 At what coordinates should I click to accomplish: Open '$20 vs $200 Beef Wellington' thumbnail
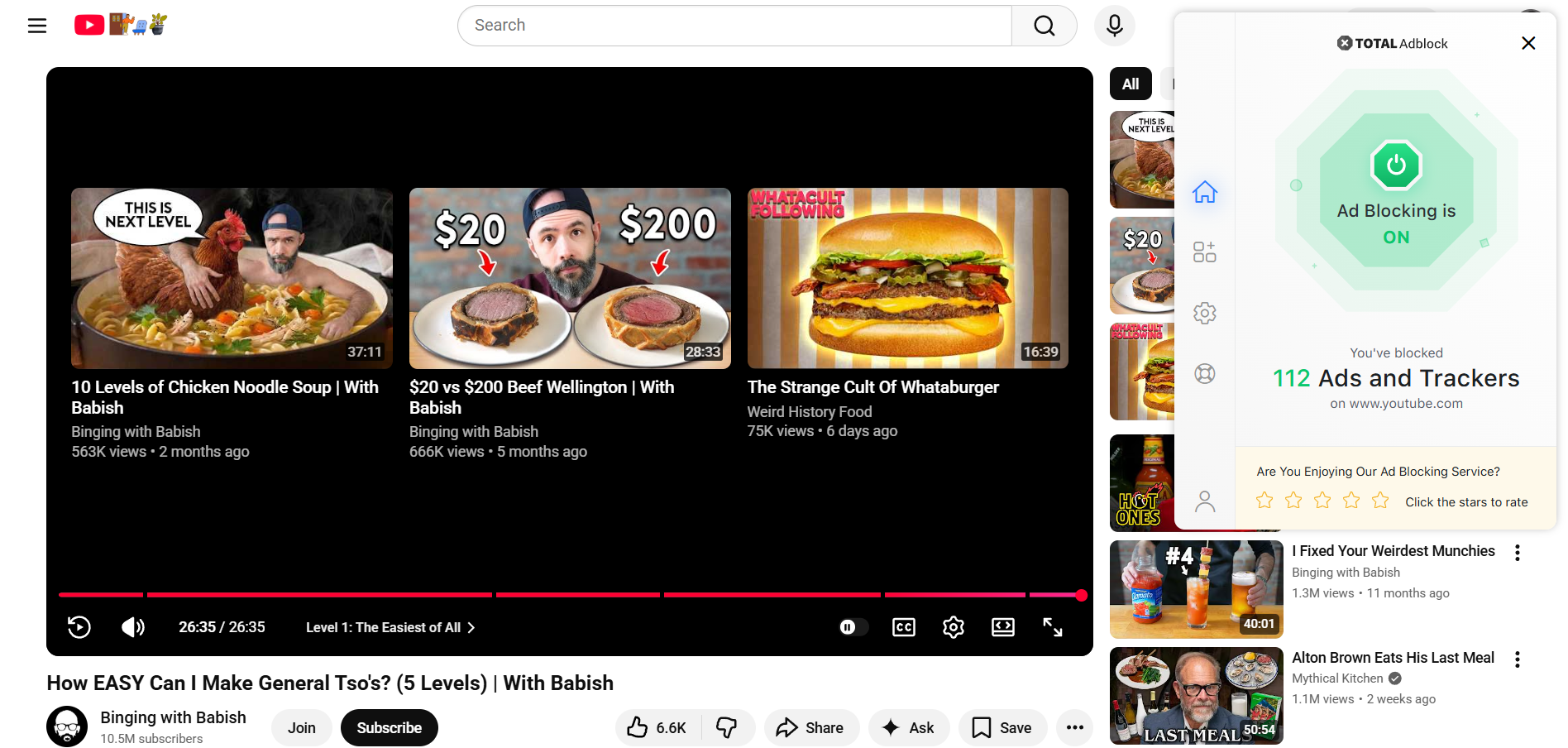point(570,278)
